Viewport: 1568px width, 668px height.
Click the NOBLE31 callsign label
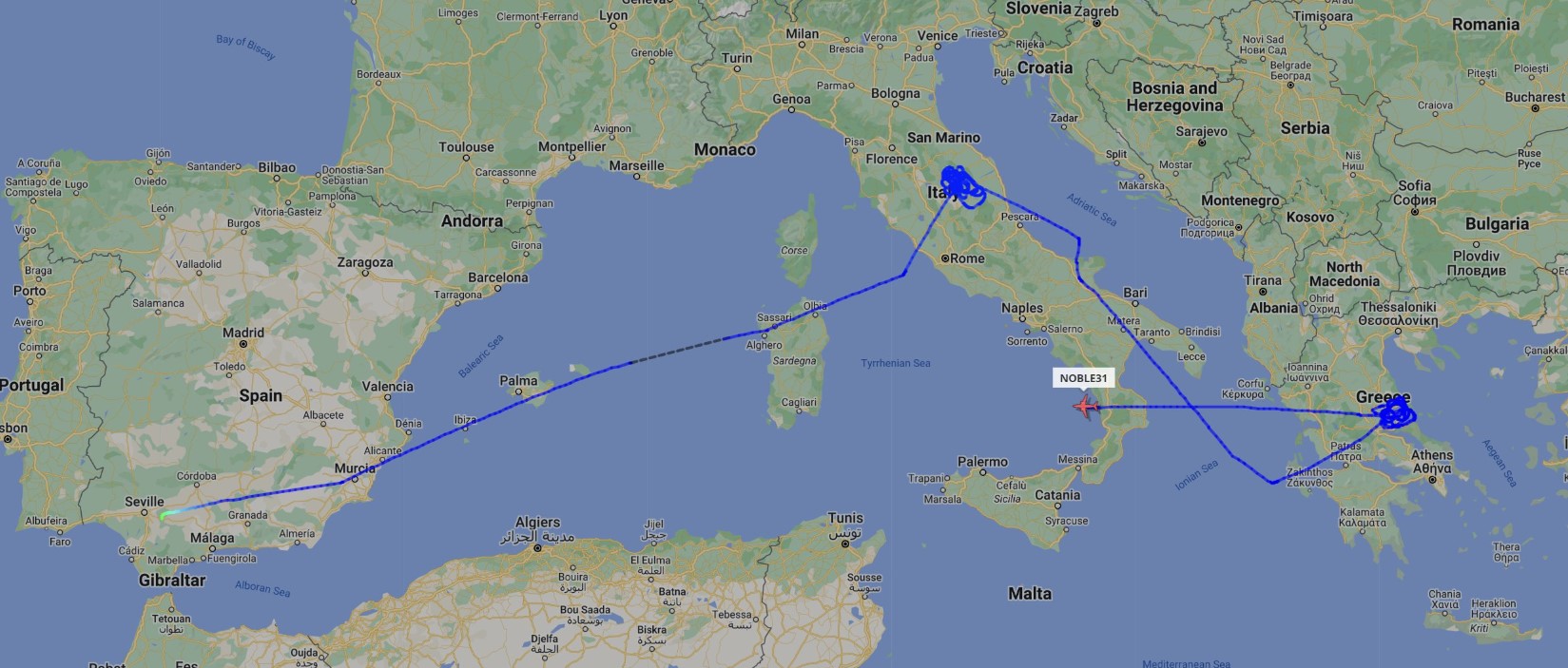1084,378
